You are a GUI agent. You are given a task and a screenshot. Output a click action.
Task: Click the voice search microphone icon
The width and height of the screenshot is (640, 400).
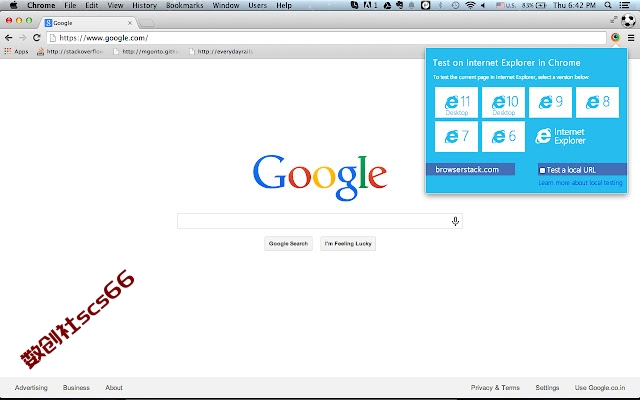(456, 221)
